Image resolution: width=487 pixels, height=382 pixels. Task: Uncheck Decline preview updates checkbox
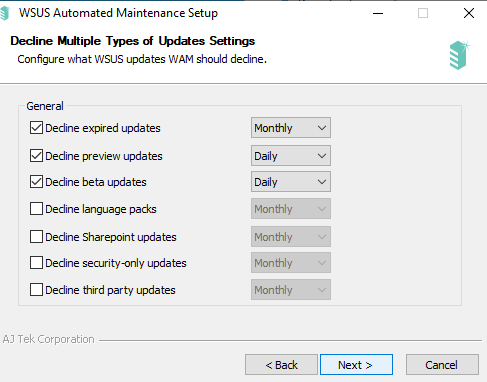(36, 156)
